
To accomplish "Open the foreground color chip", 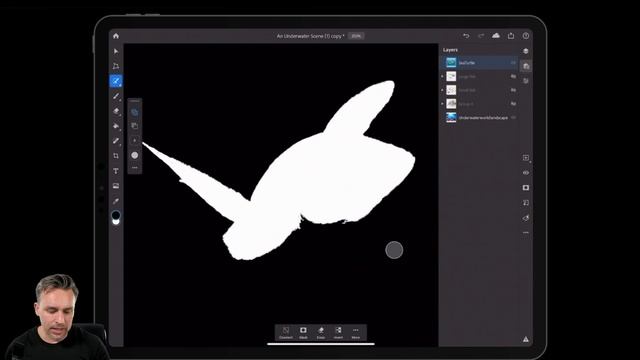I will [x=116, y=214].
